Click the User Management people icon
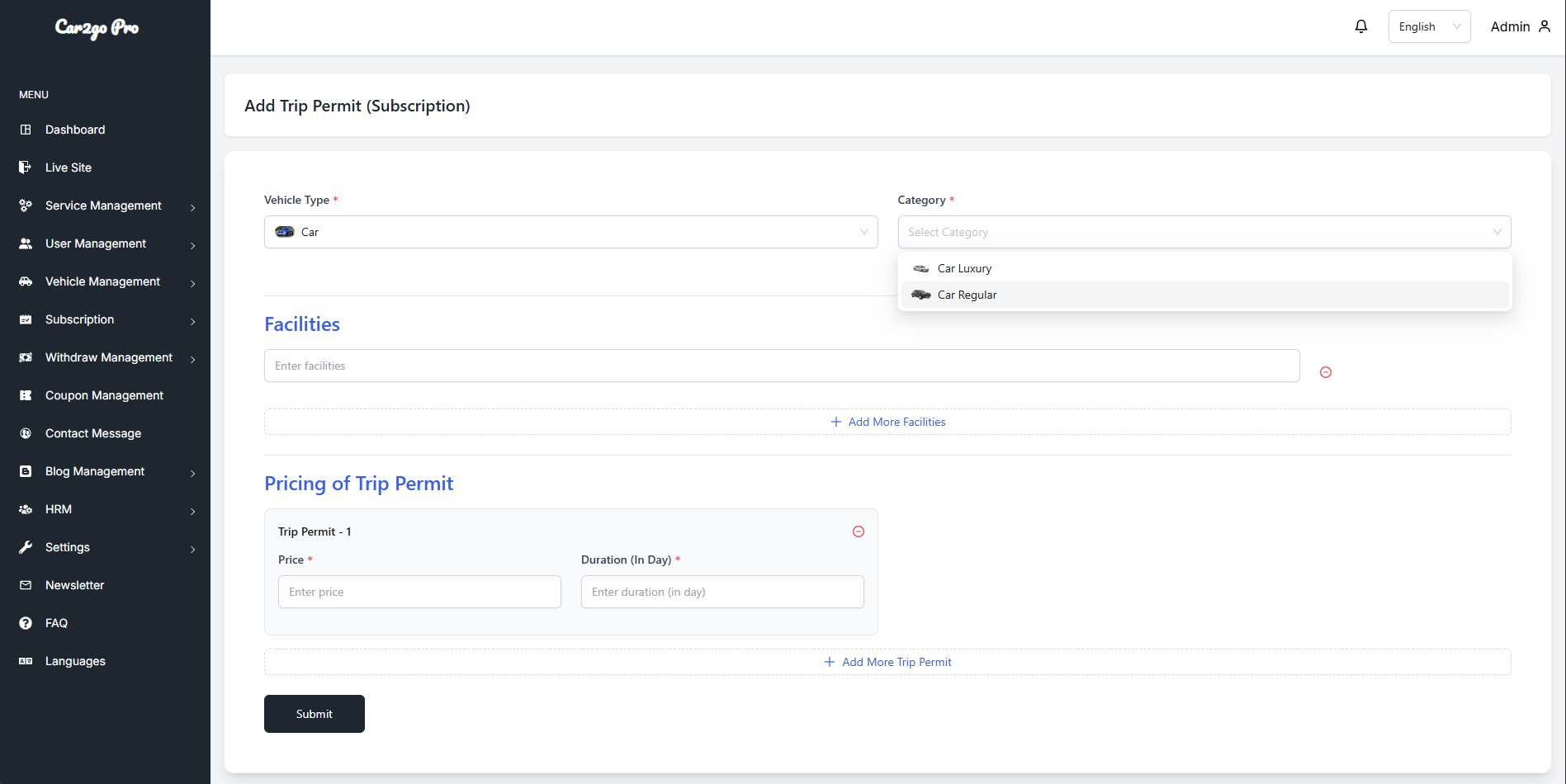The height and width of the screenshot is (784, 1566). point(26,243)
